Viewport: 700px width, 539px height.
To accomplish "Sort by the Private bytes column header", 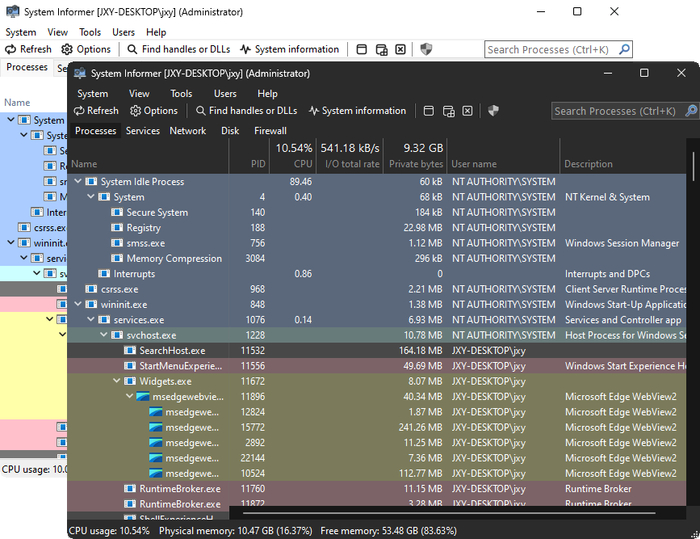I will 417,164.
